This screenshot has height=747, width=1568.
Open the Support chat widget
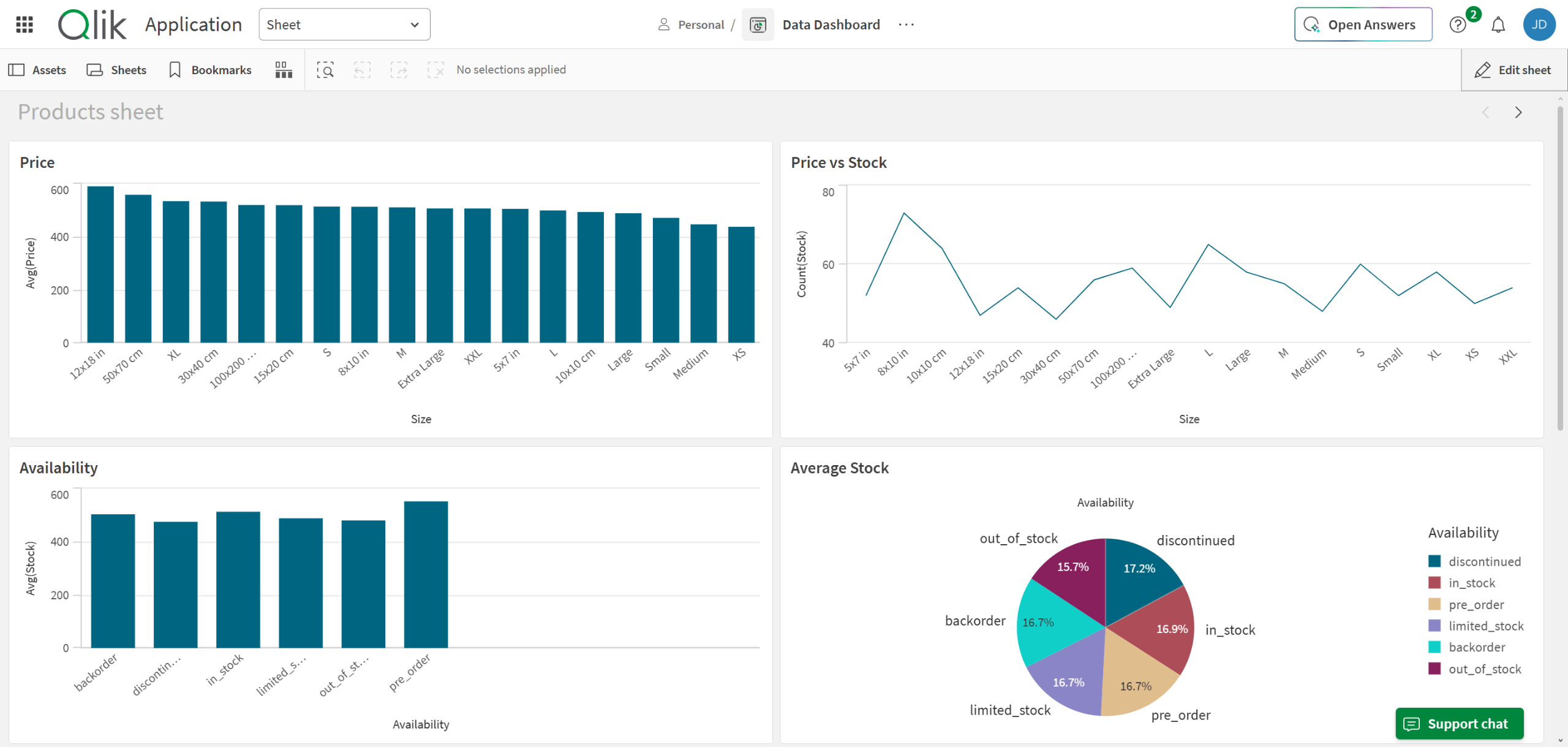pos(1459,724)
